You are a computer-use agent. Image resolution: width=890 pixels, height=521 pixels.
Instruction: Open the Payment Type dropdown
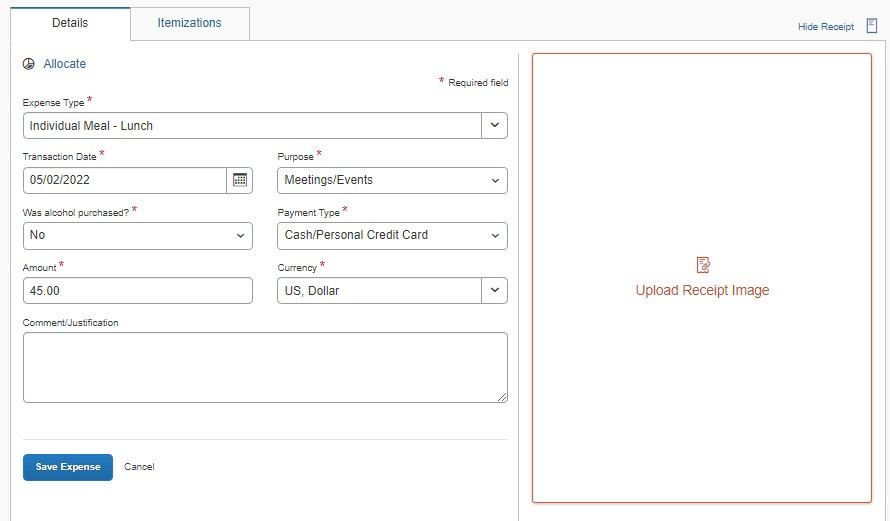(391, 235)
